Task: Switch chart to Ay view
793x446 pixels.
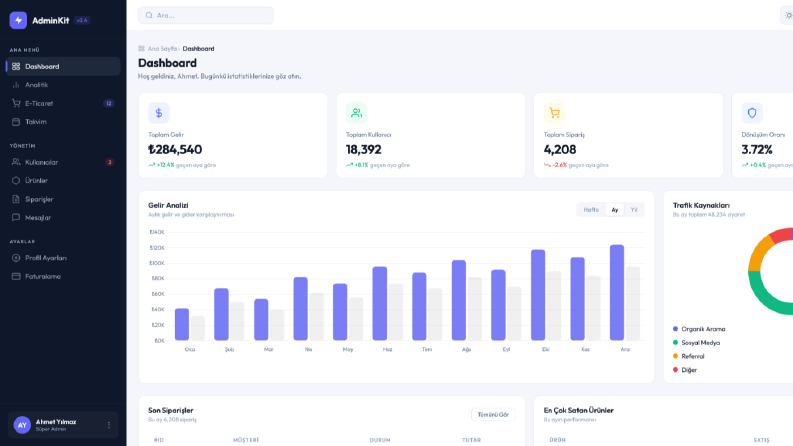Action: coord(614,209)
